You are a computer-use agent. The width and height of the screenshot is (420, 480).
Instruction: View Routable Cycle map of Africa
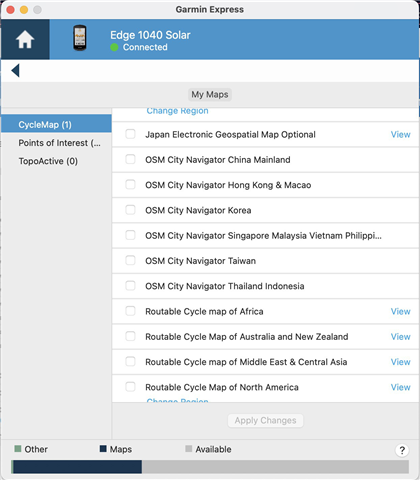(400, 311)
